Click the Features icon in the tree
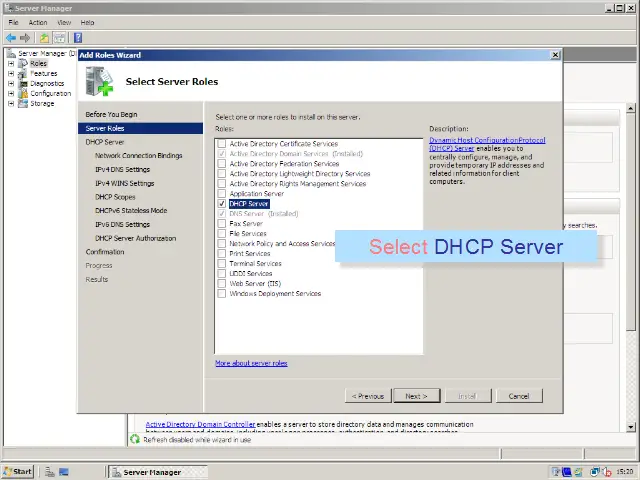Screen dimensions: 640x480 tap(23, 73)
